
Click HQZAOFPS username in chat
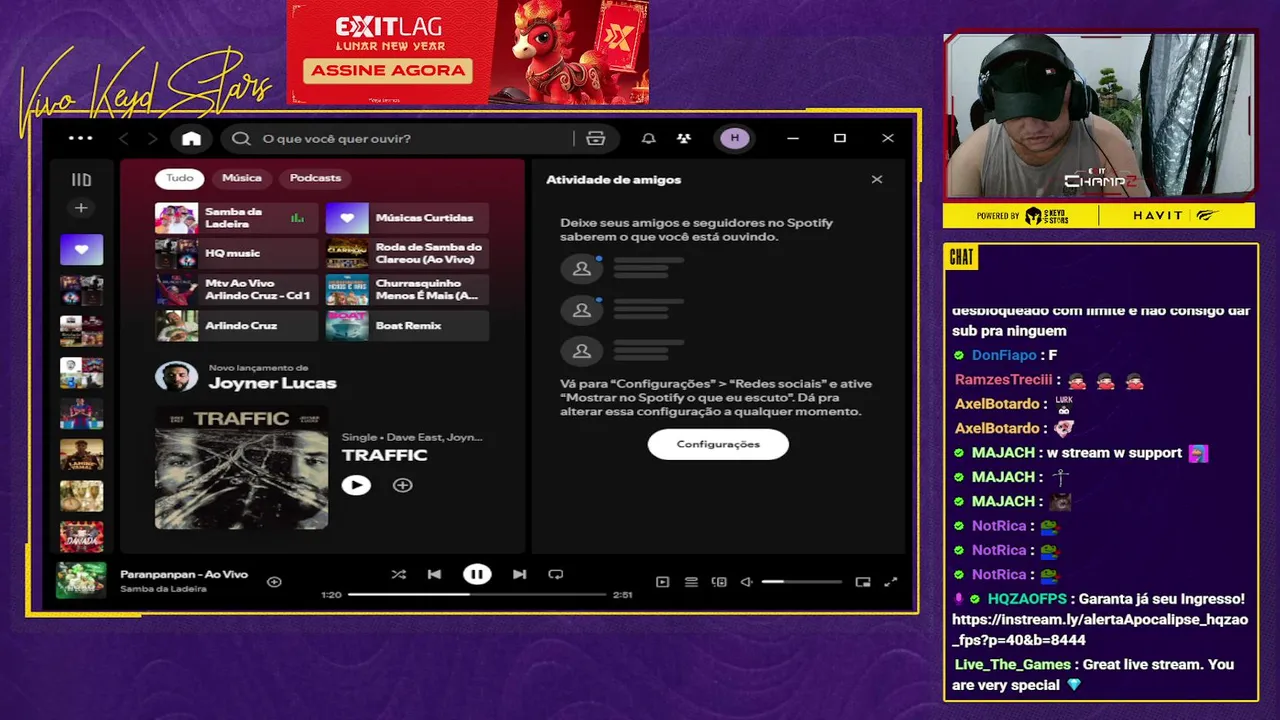pos(1028,599)
